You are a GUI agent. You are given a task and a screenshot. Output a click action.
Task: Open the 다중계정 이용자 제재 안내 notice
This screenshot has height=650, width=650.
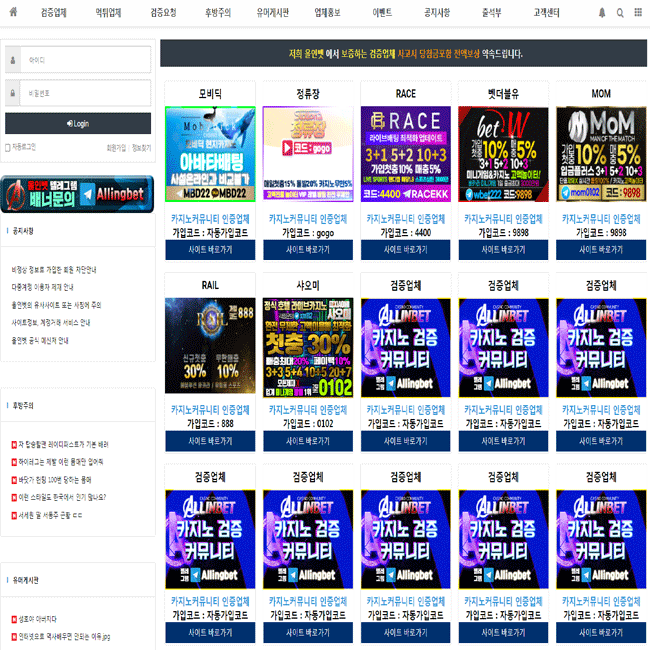click(x=43, y=287)
